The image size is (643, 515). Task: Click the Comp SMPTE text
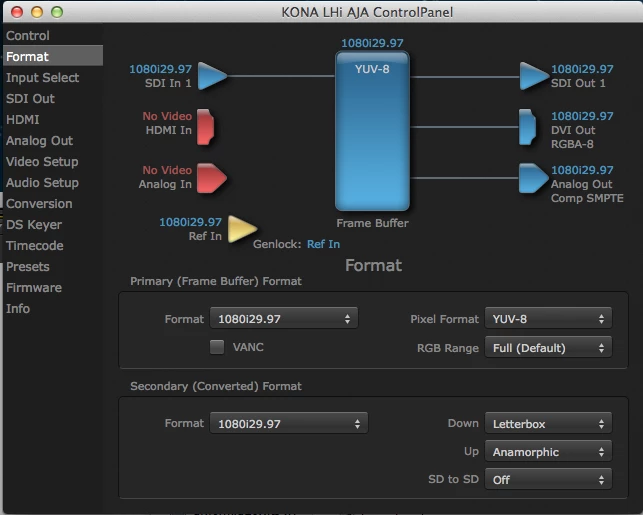click(587, 198)
